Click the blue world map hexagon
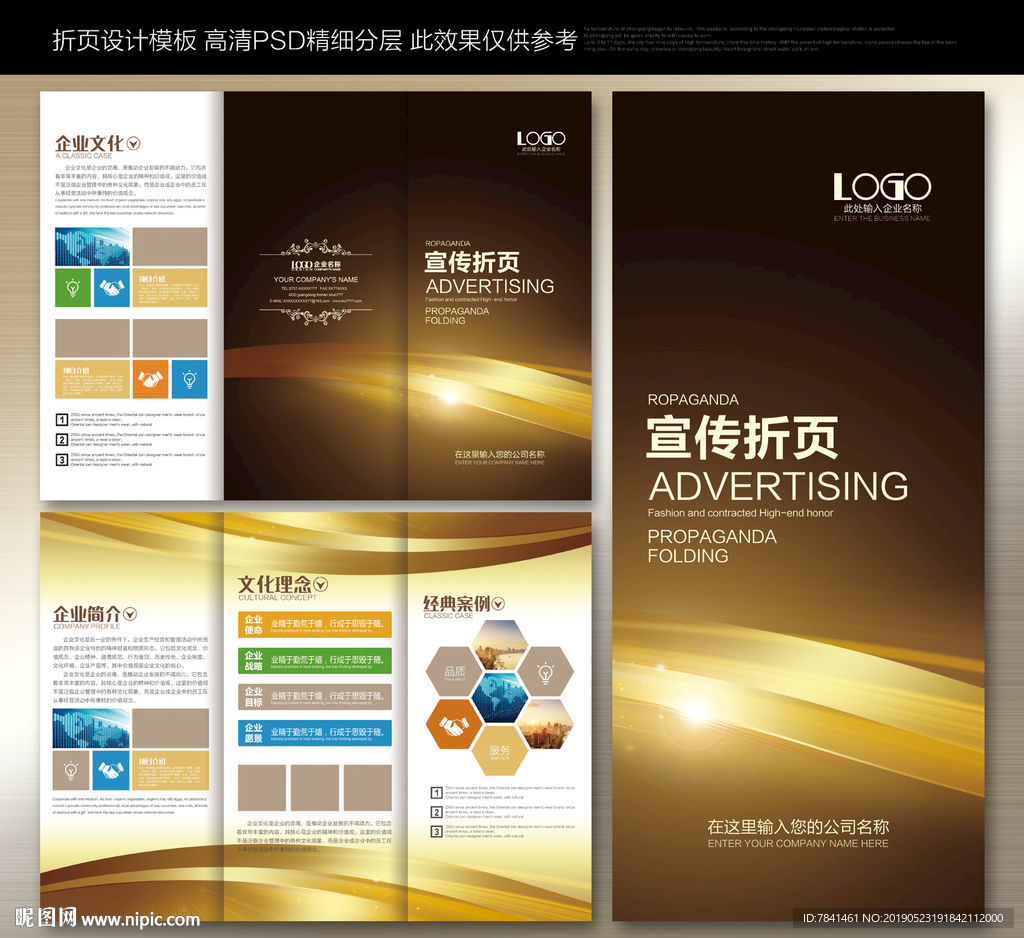The width and height of the screenshot is (1024, 938). [500, 698]
